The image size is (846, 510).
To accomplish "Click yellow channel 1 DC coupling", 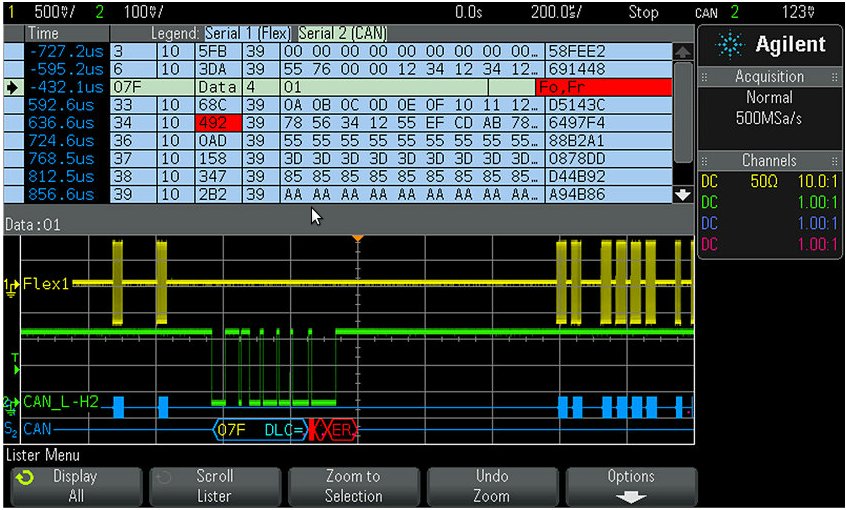I will click(x=709, y=182).
